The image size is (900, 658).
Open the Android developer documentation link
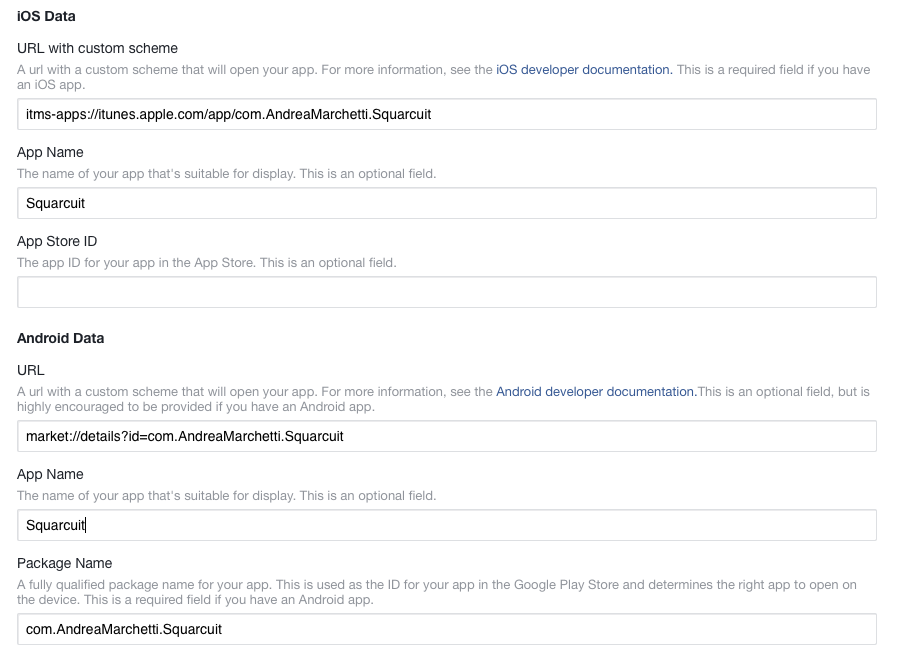coord(596,392)
